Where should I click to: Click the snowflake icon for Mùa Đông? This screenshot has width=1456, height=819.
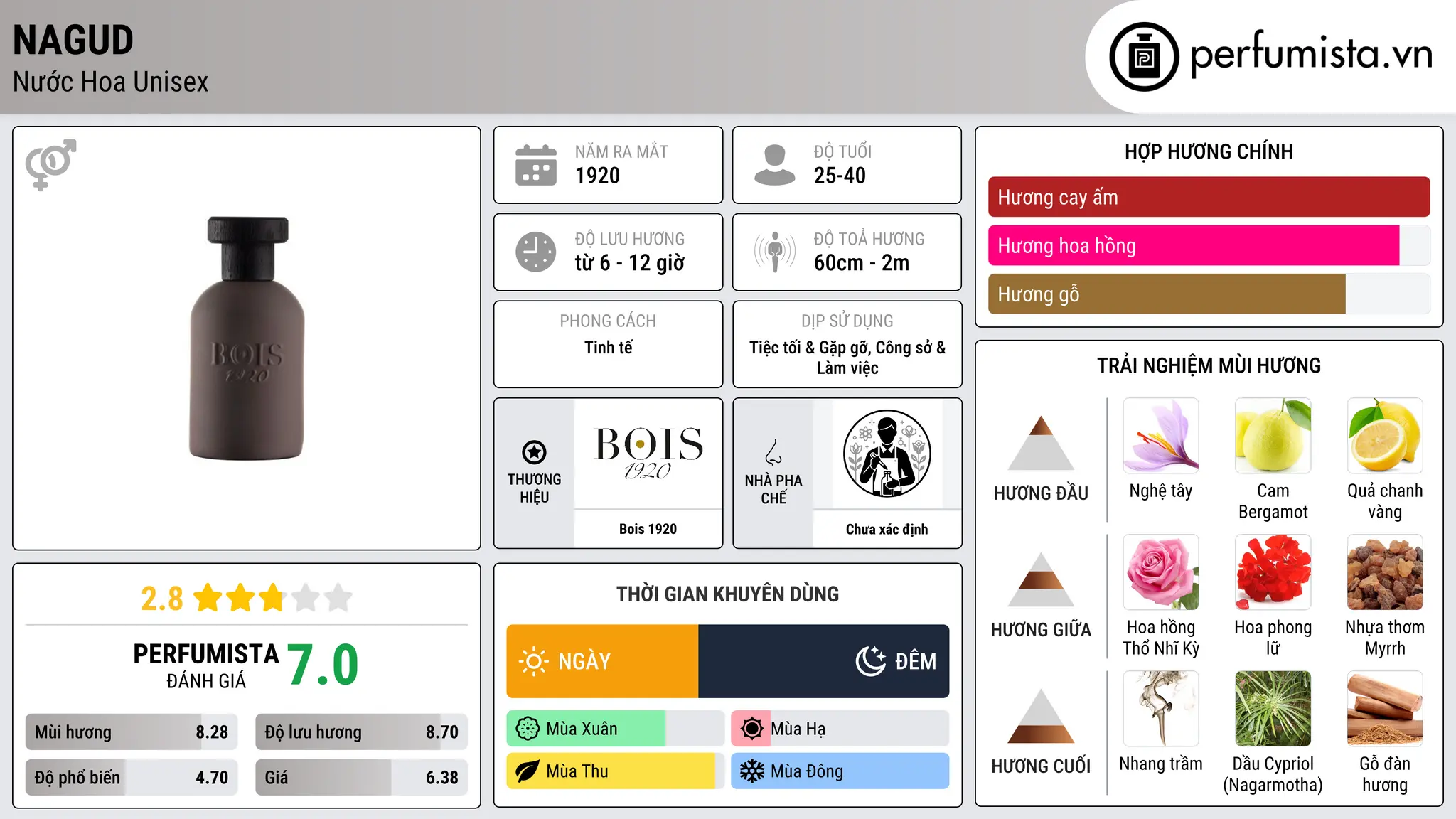click(751, 771)
